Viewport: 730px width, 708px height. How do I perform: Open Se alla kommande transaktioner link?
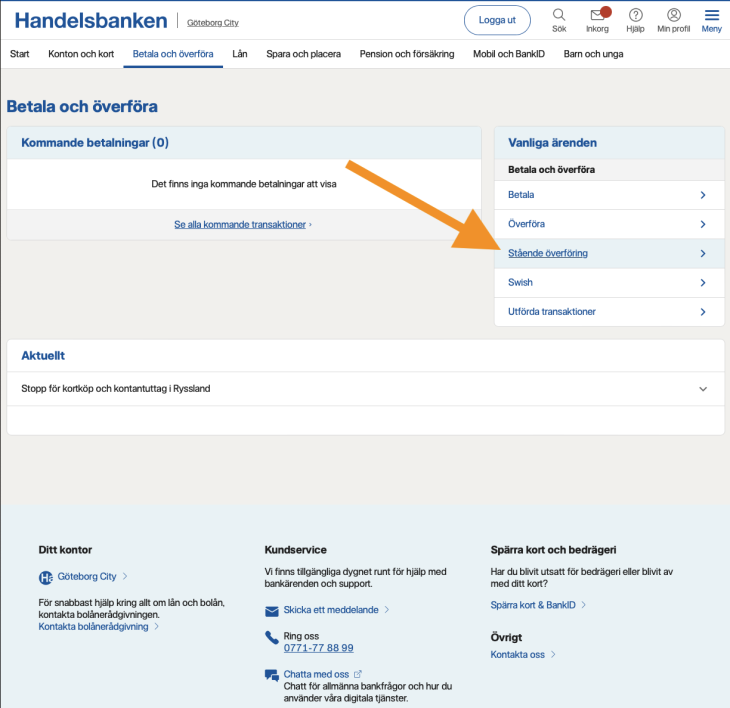[240, 224]
